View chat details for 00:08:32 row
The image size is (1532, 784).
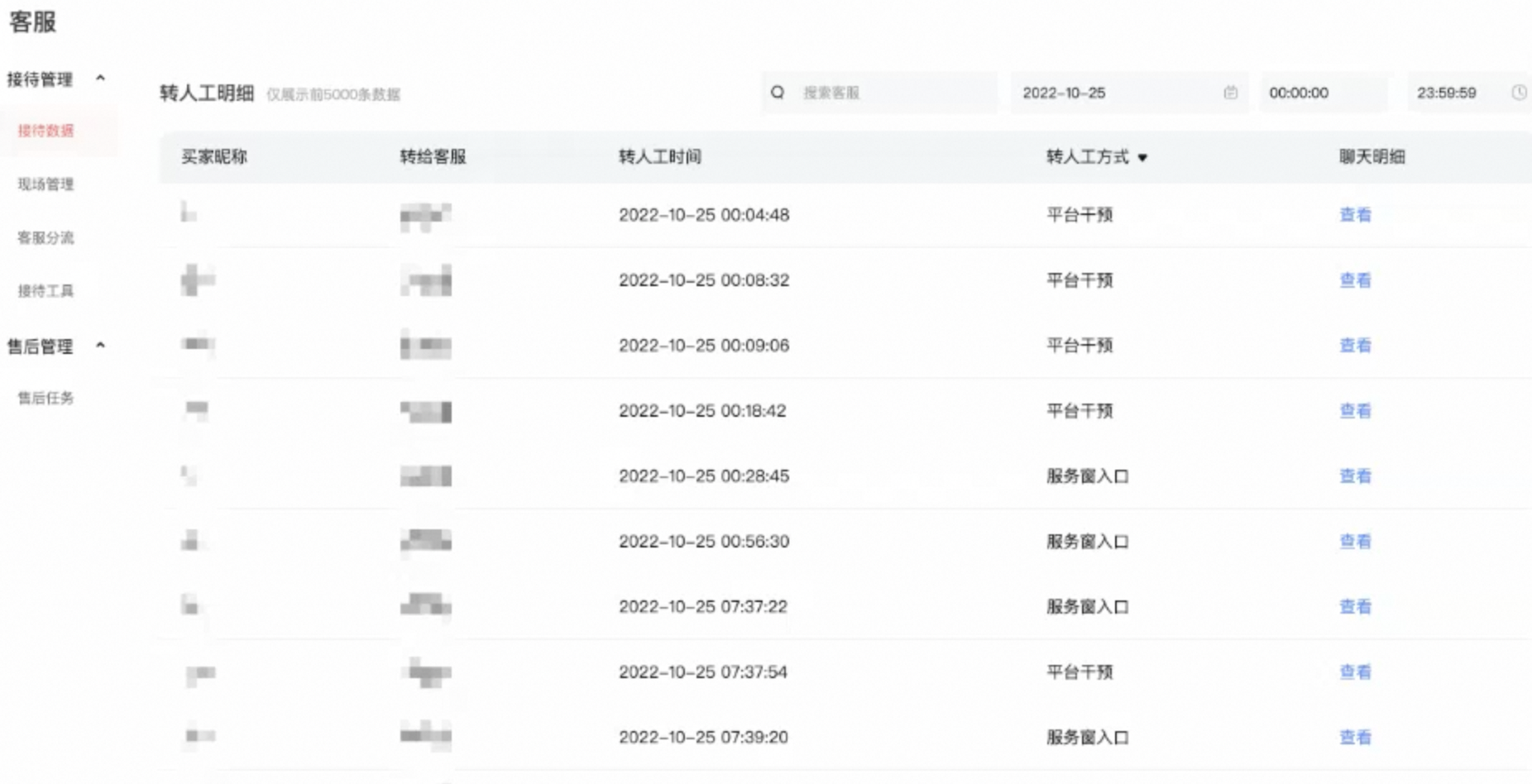coord(1355,280)
